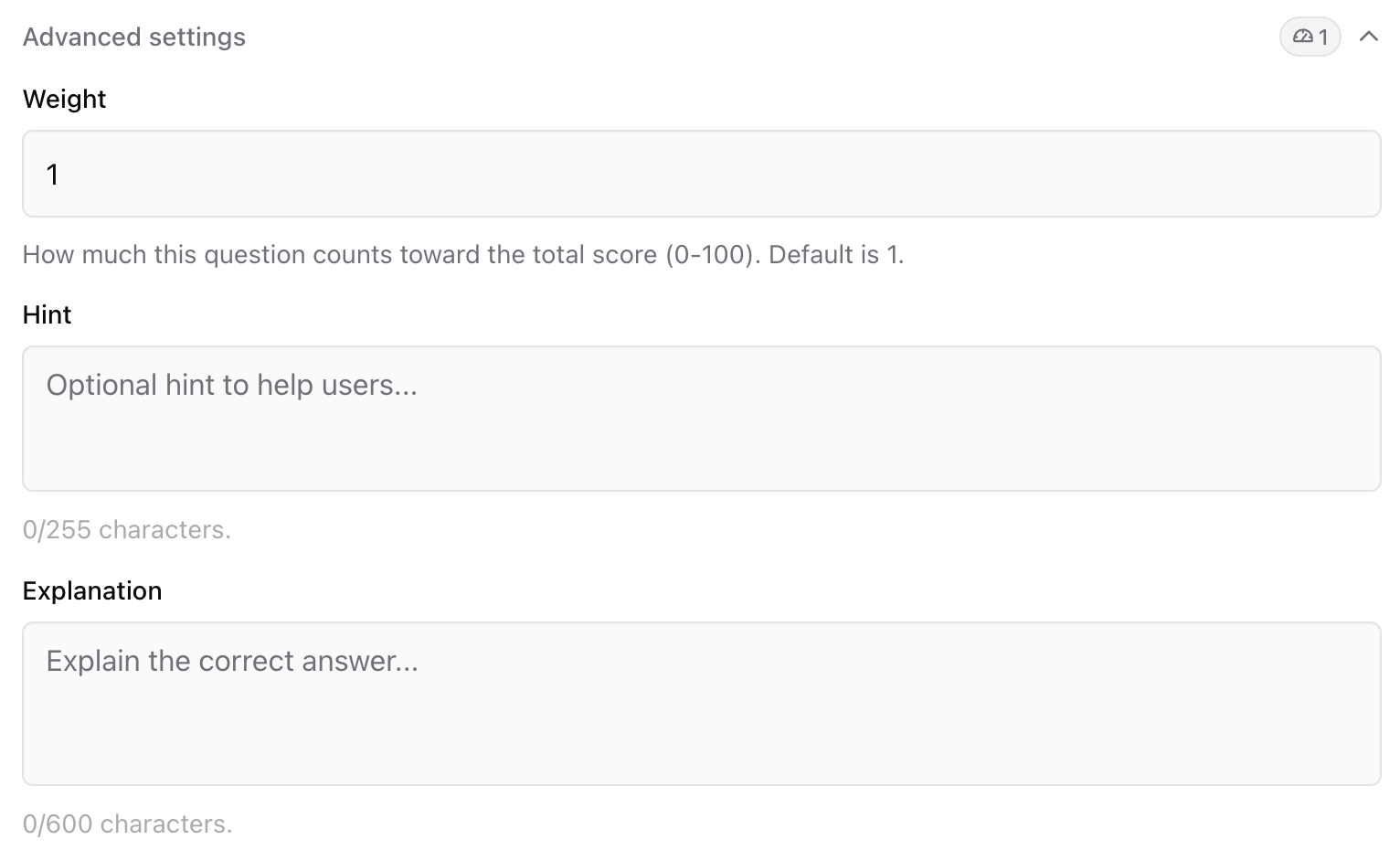Tap the gauge symbol in Advanced settings header
Viewport: 1400px width, 850px height.
point(1301,37)
